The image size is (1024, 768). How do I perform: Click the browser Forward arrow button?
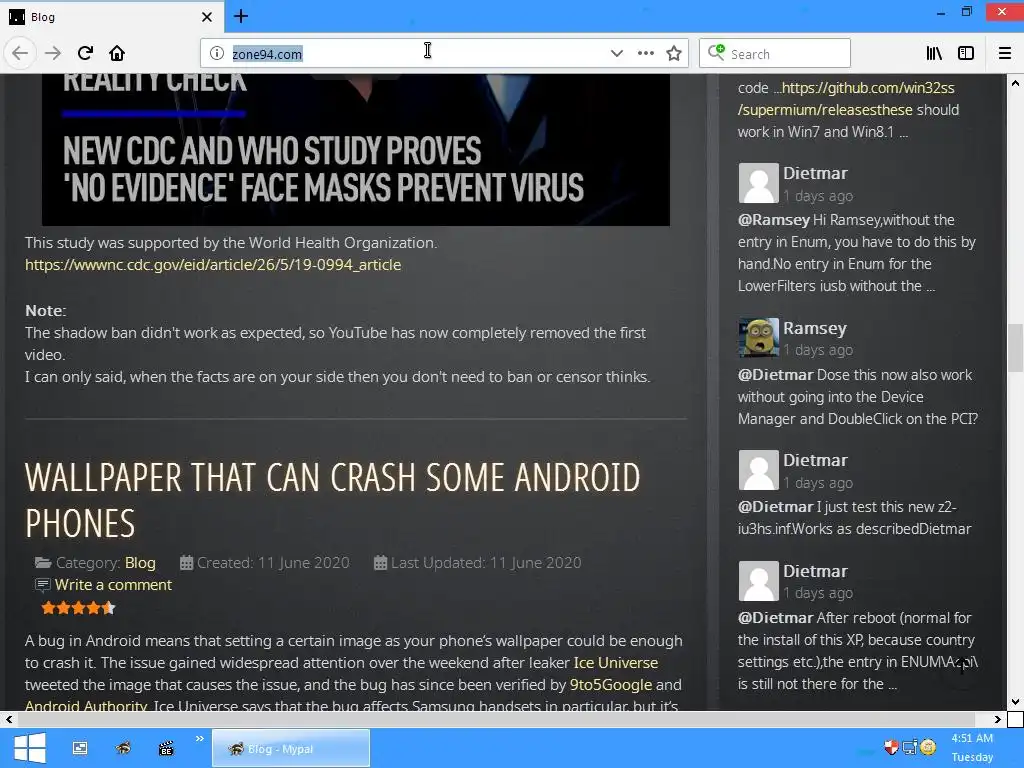(x=53, y=53)
